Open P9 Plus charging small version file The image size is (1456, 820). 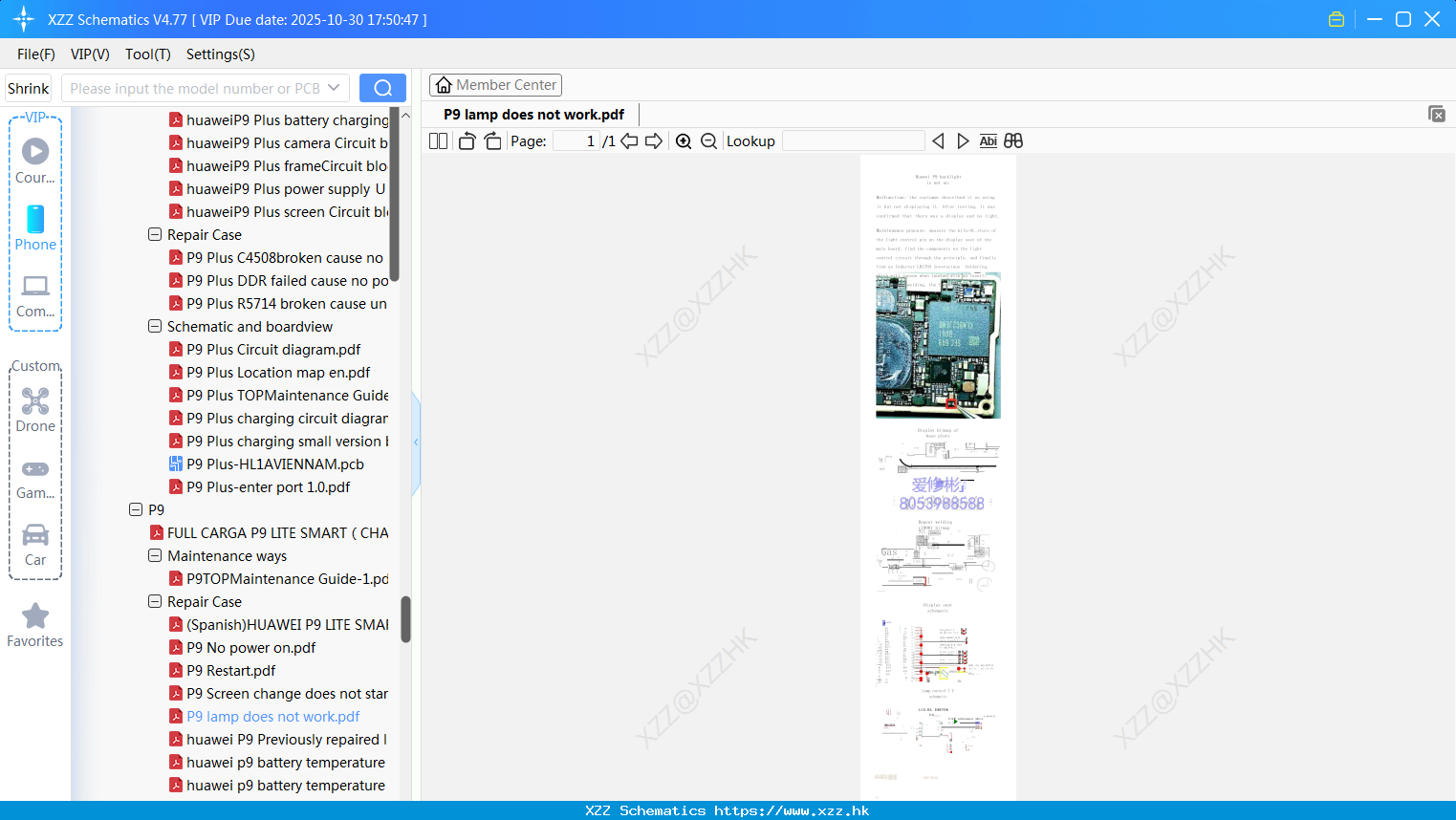click(288, 441)
